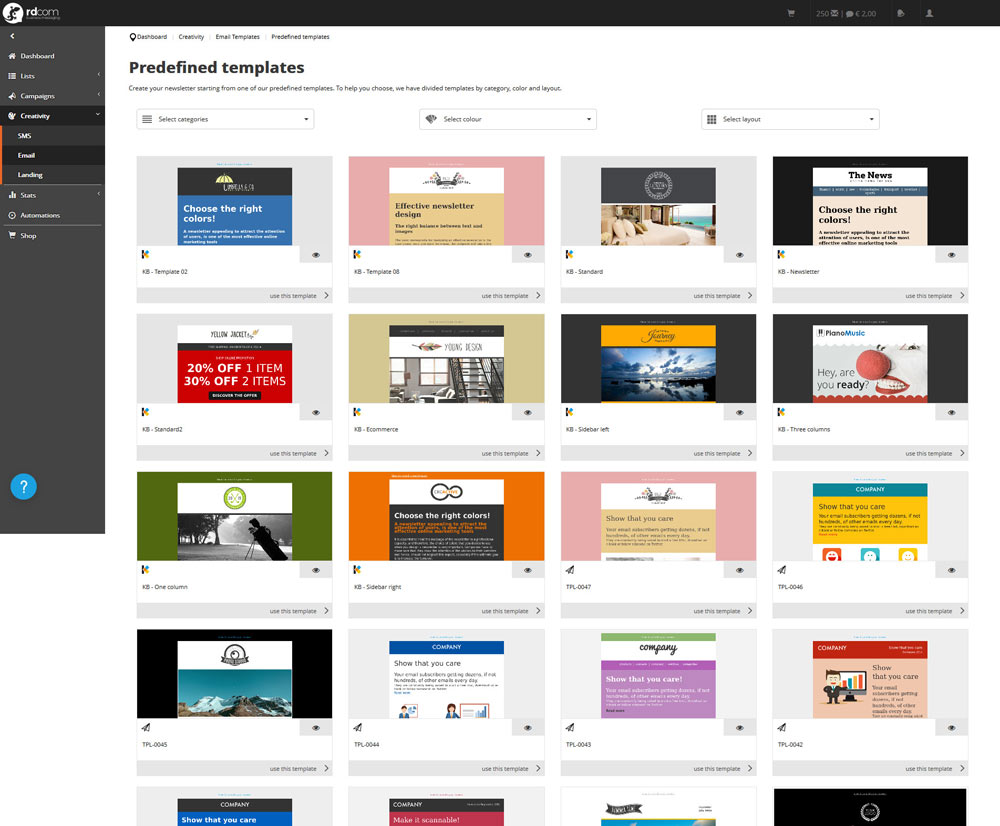Go to Email Templates breadcrumb link
The width and height of the screenshot is (1000, 826).
[238, 37]
